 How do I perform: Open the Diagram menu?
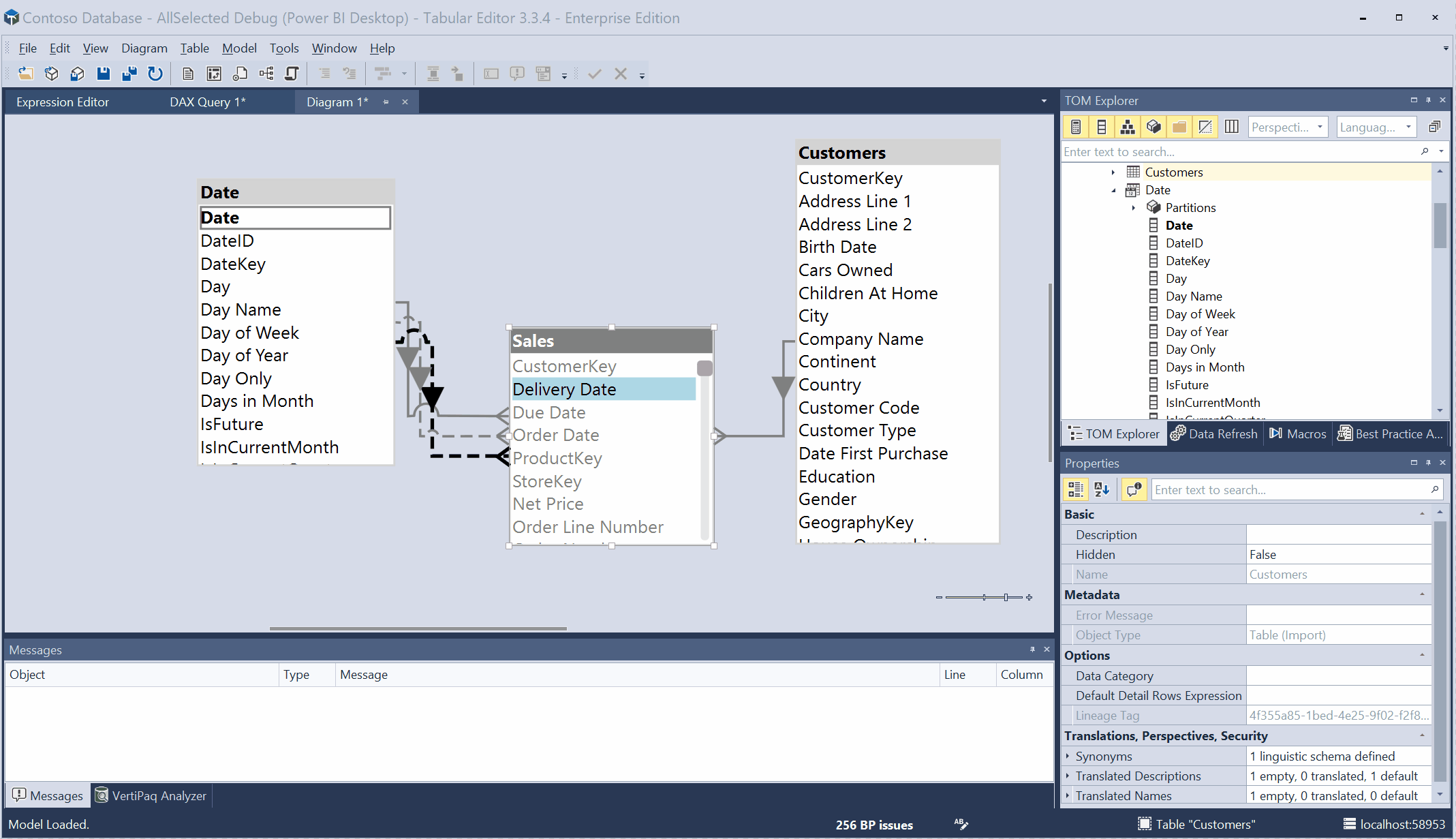144,48
